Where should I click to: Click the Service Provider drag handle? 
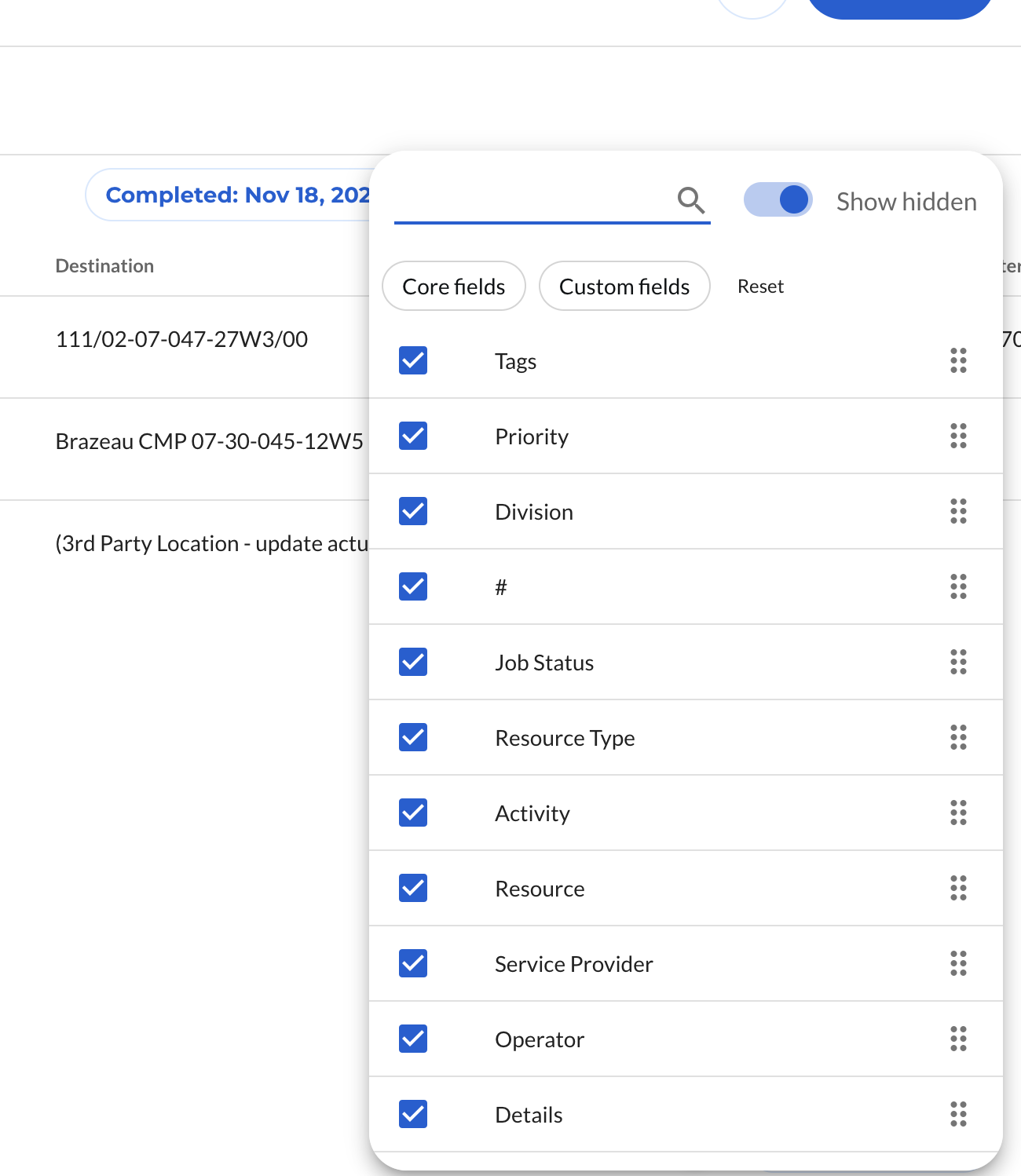[958, 964]
